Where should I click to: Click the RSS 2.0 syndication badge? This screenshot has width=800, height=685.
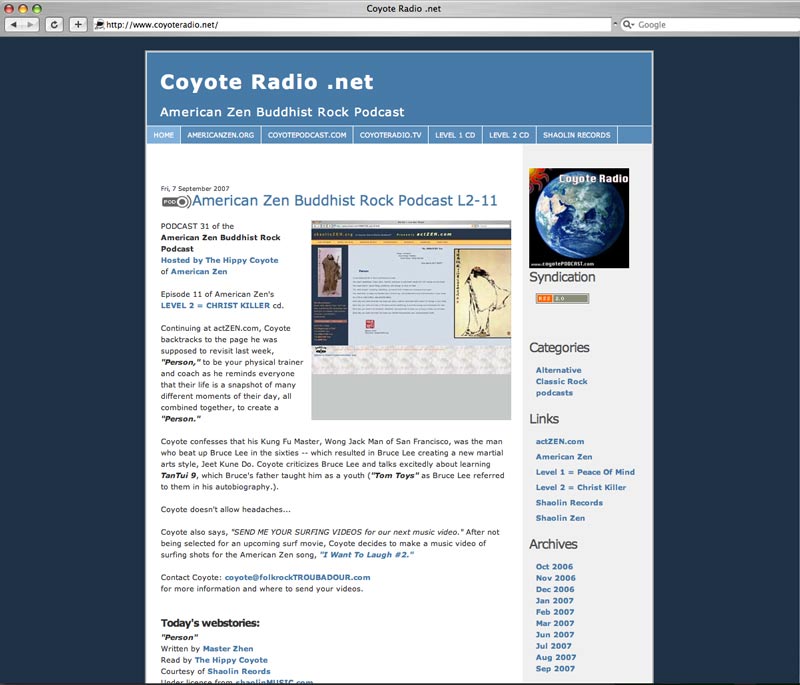point(562,298)
